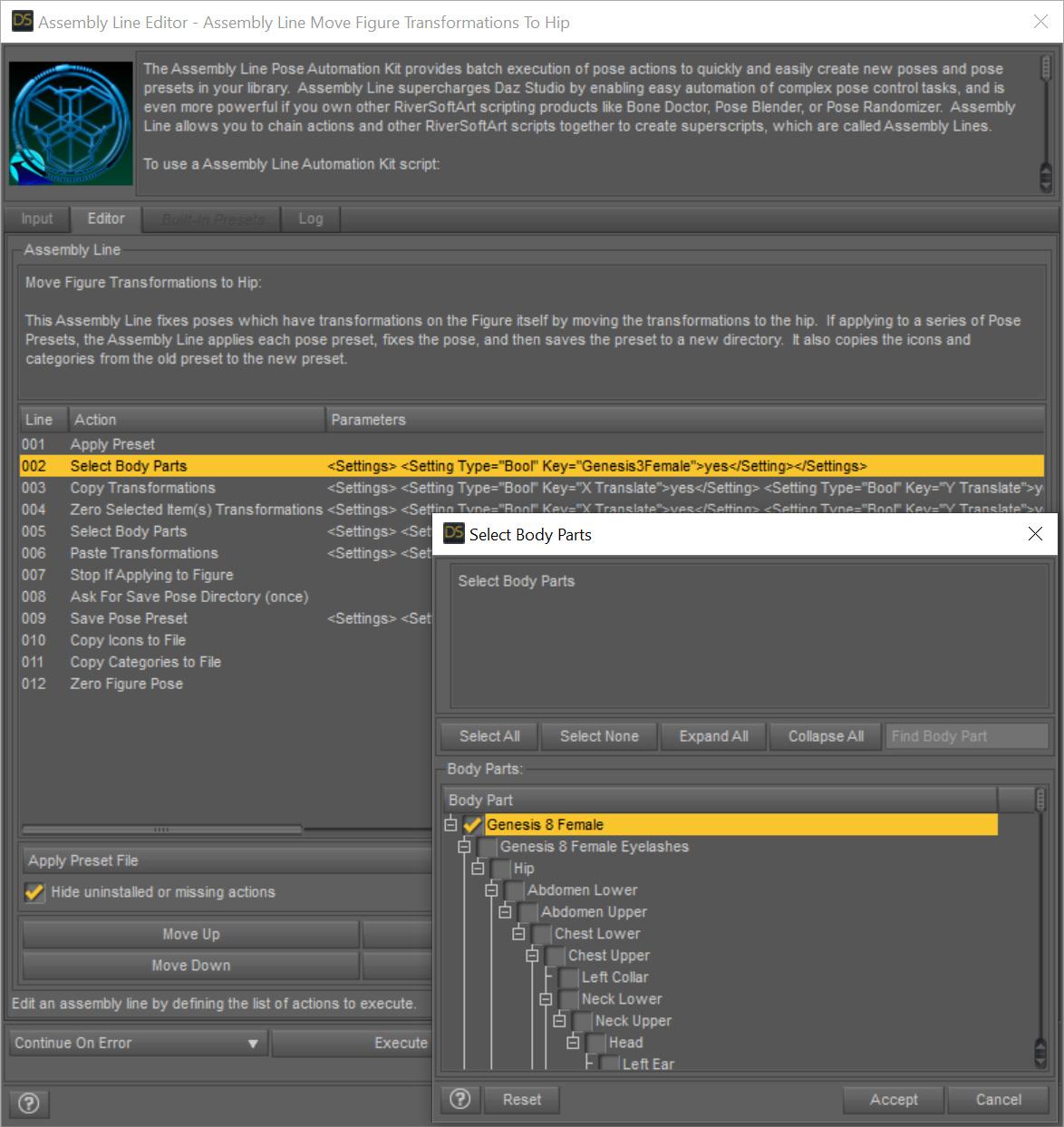Click the Assembly Line logo thumbnail
Image resolution: width=1064 pixels, height=1127 pixels.
pos(71,123)
